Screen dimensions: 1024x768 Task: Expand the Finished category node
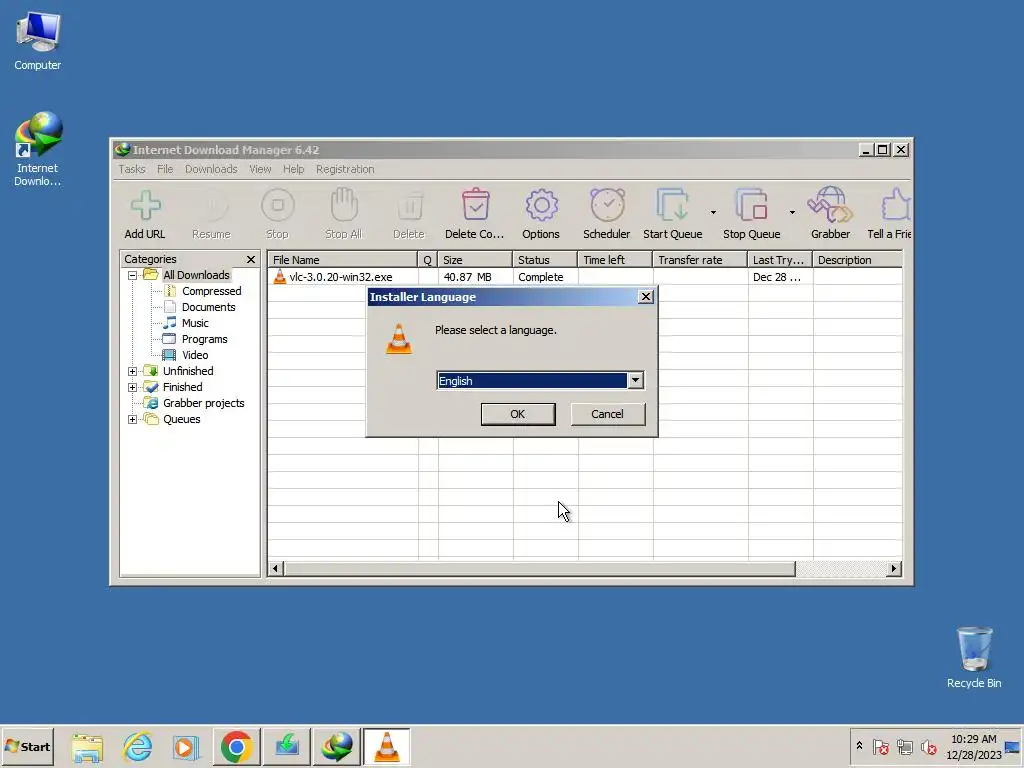tap(133, 387)
